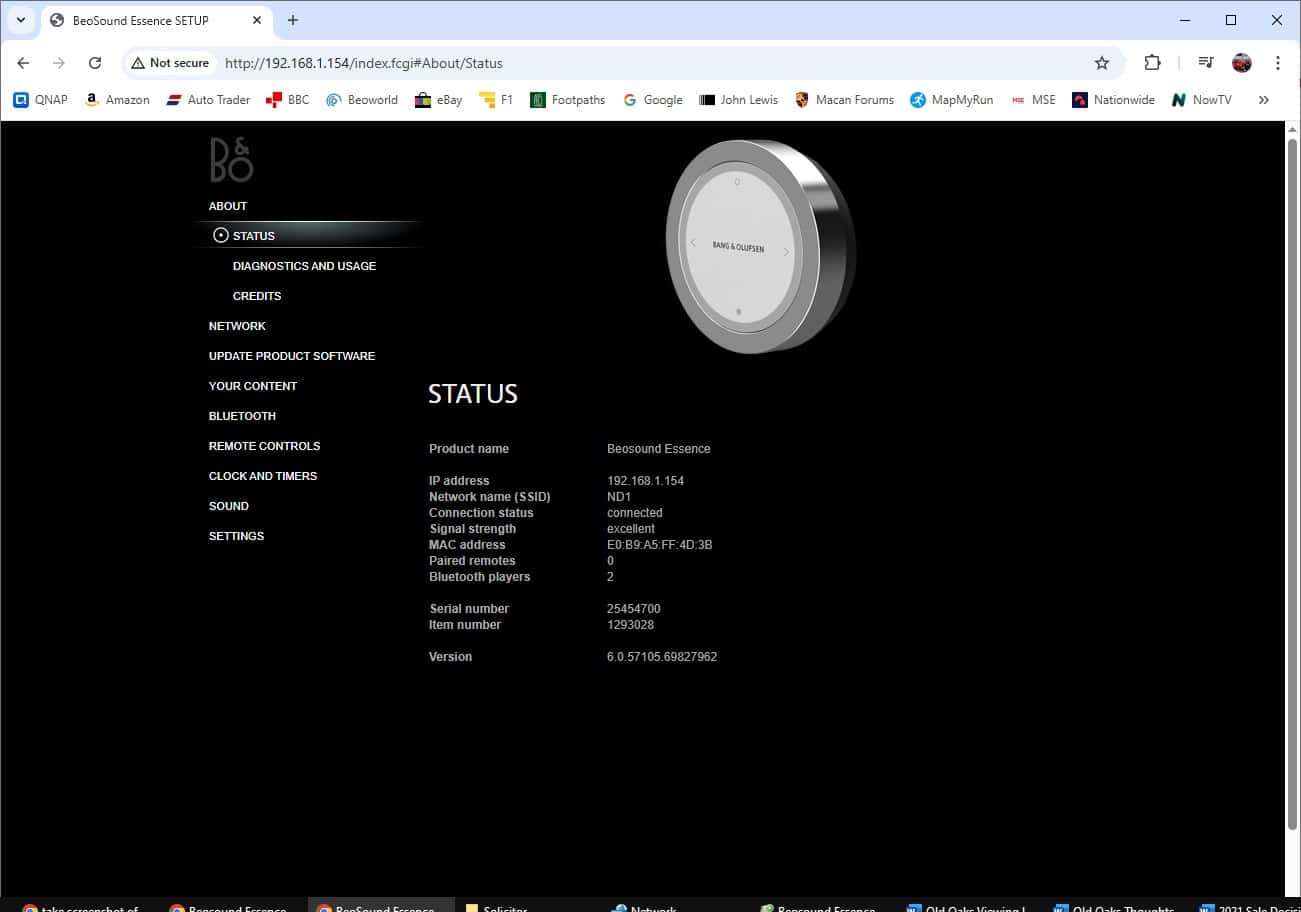Open the NowTV bookmark
This screenshot has height=912, width=1301.
coord(1201,100)
